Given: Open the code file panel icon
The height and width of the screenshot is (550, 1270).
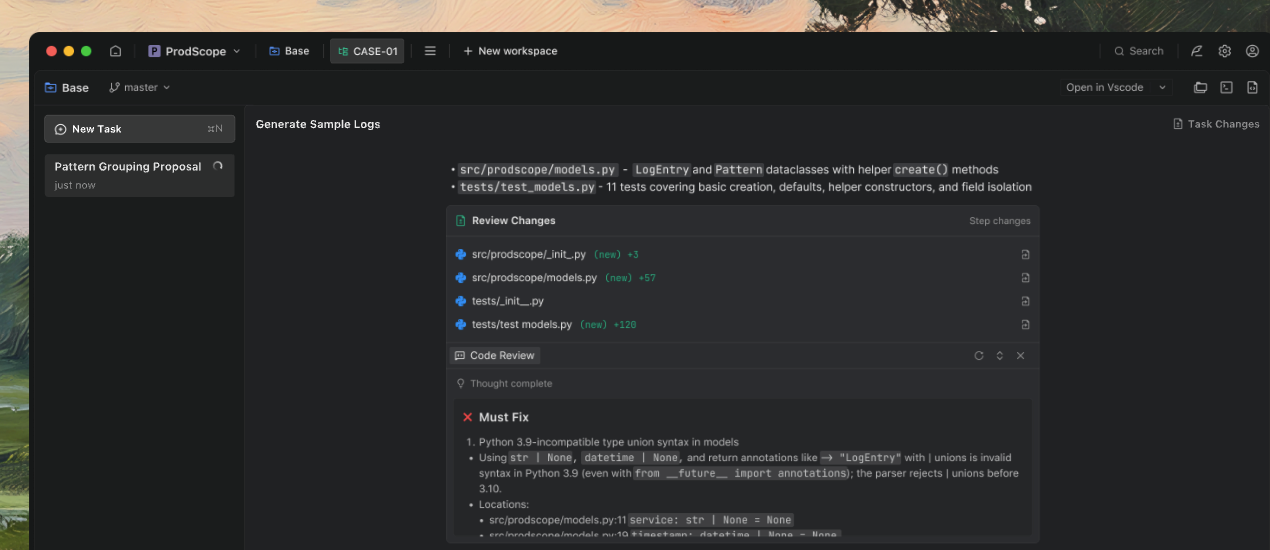Looking at the screenshot, I should pyautogui.click(x=1251, y=88).
